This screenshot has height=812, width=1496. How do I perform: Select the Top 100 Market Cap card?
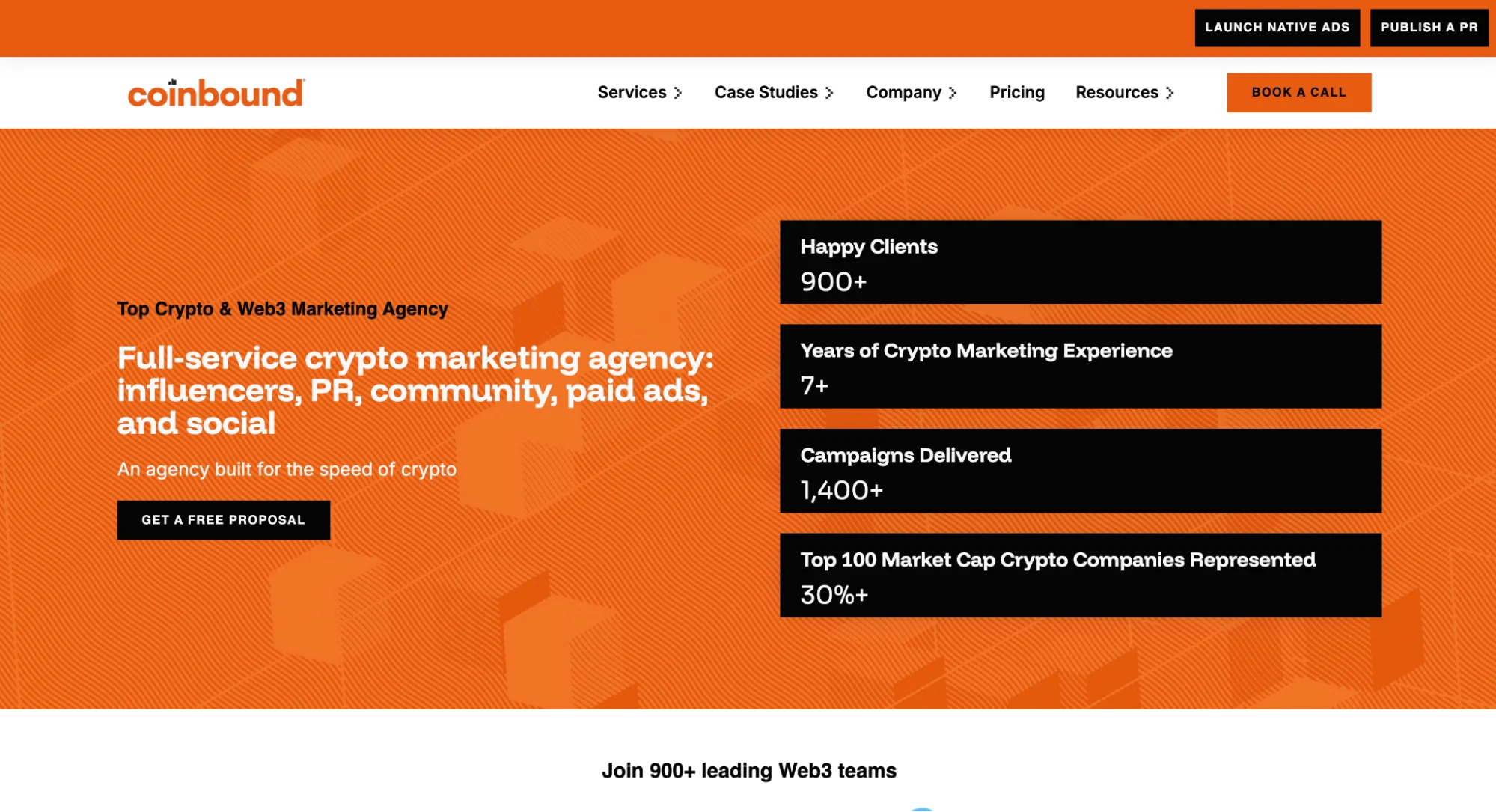[1080, 576]
